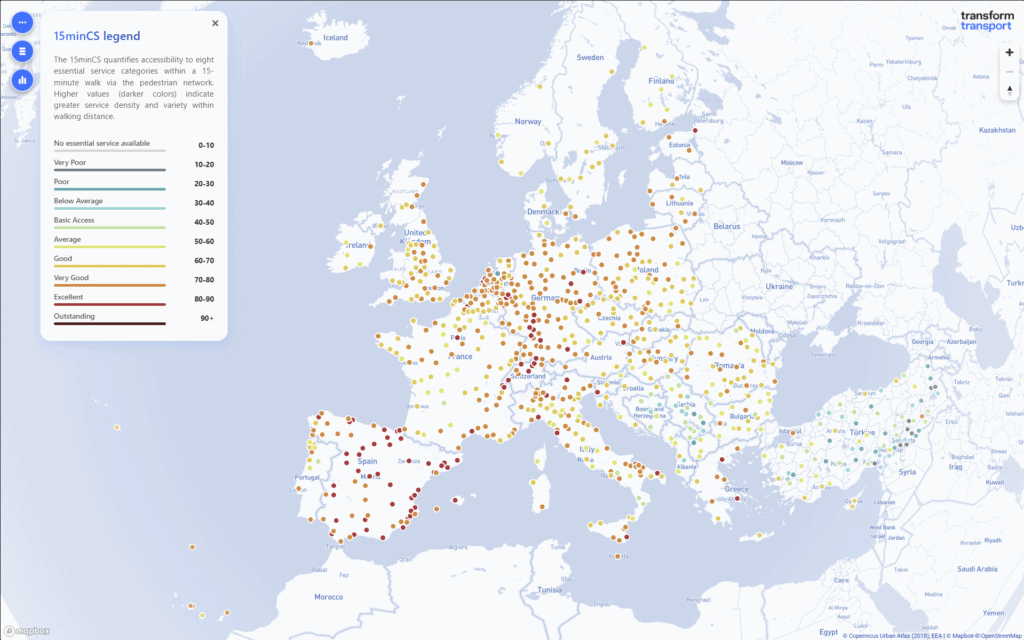Close the 15minCS legend panel

(215, 23)
